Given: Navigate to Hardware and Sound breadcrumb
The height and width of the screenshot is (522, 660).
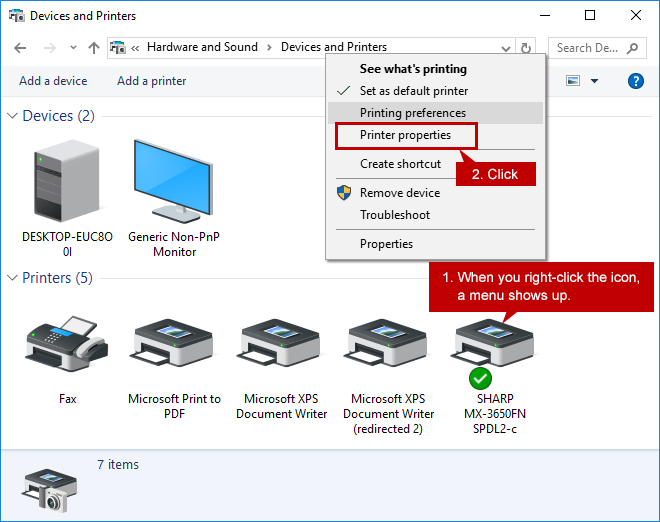Looking at the screenshot, I should pos(202,47).
